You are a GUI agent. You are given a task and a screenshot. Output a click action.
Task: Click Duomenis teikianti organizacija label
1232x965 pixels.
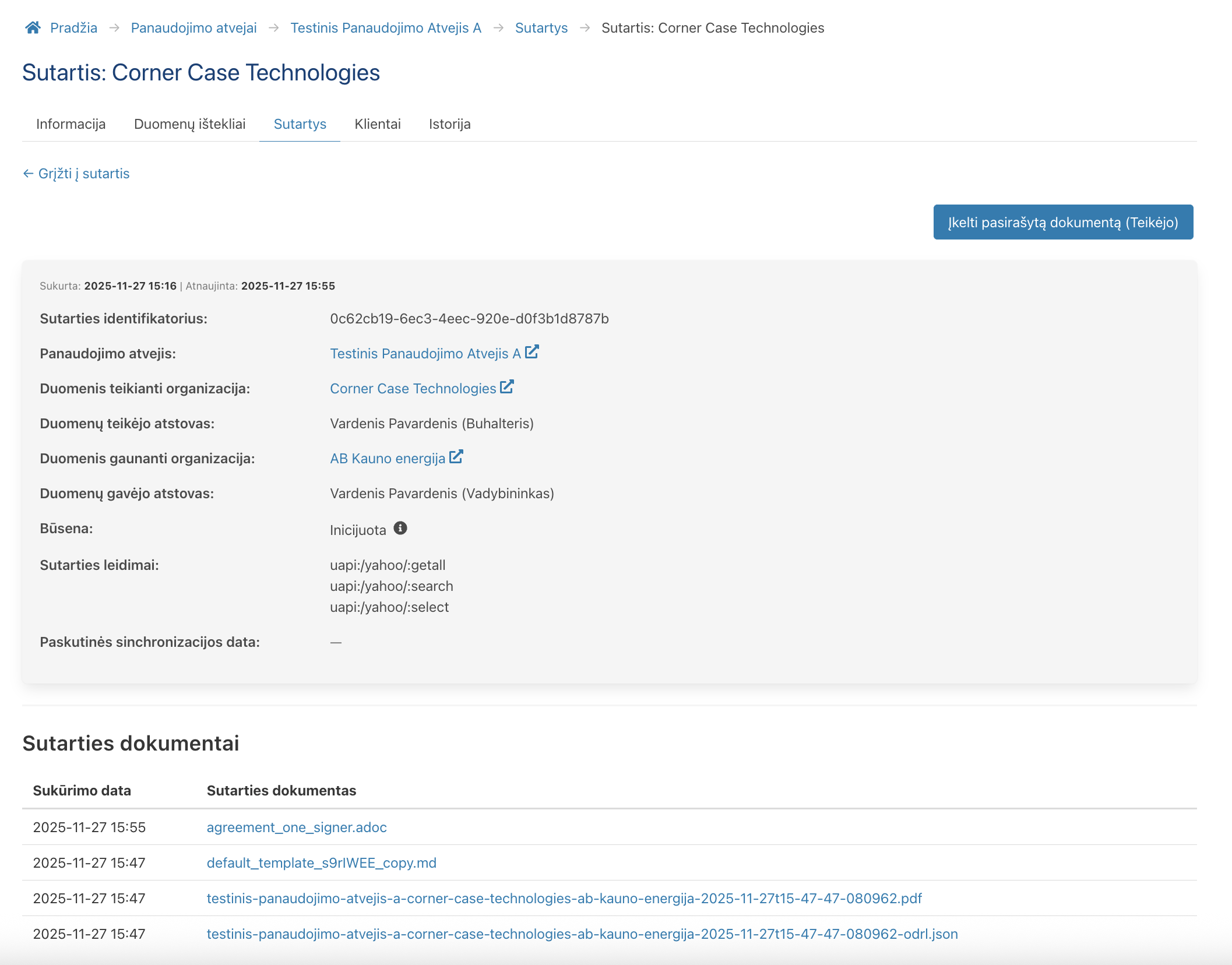(x=145, y=389)
